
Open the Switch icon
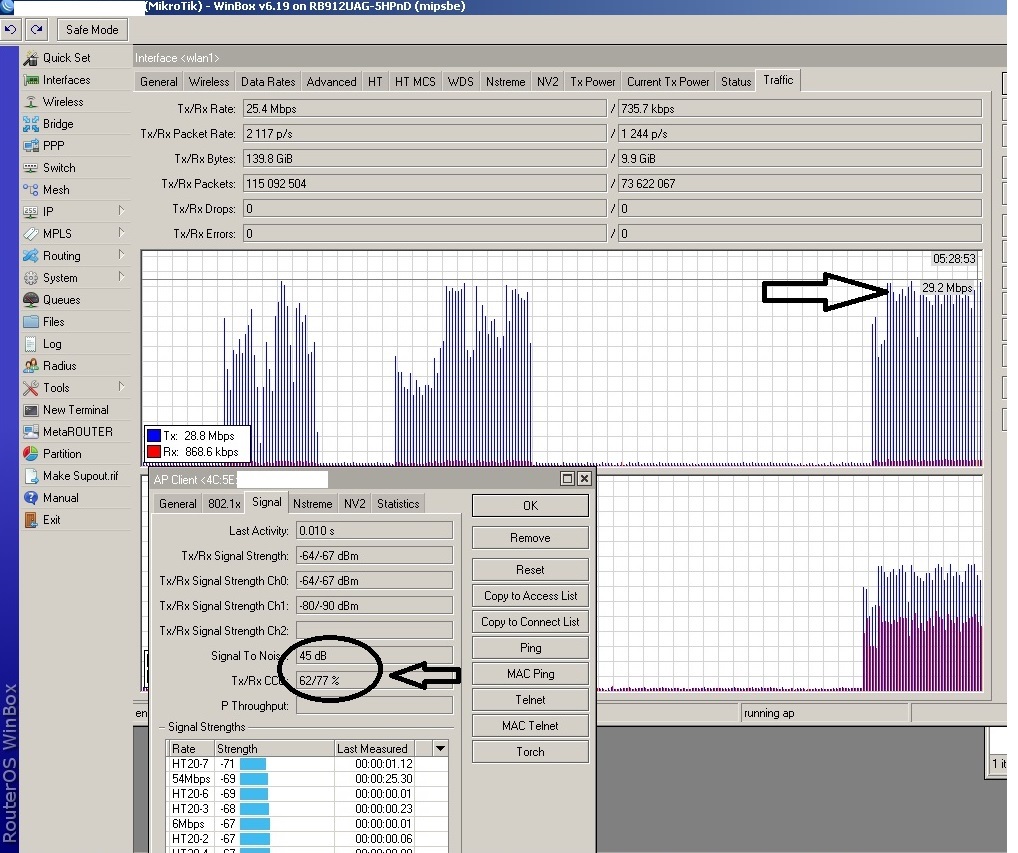(x=31, y=167)
